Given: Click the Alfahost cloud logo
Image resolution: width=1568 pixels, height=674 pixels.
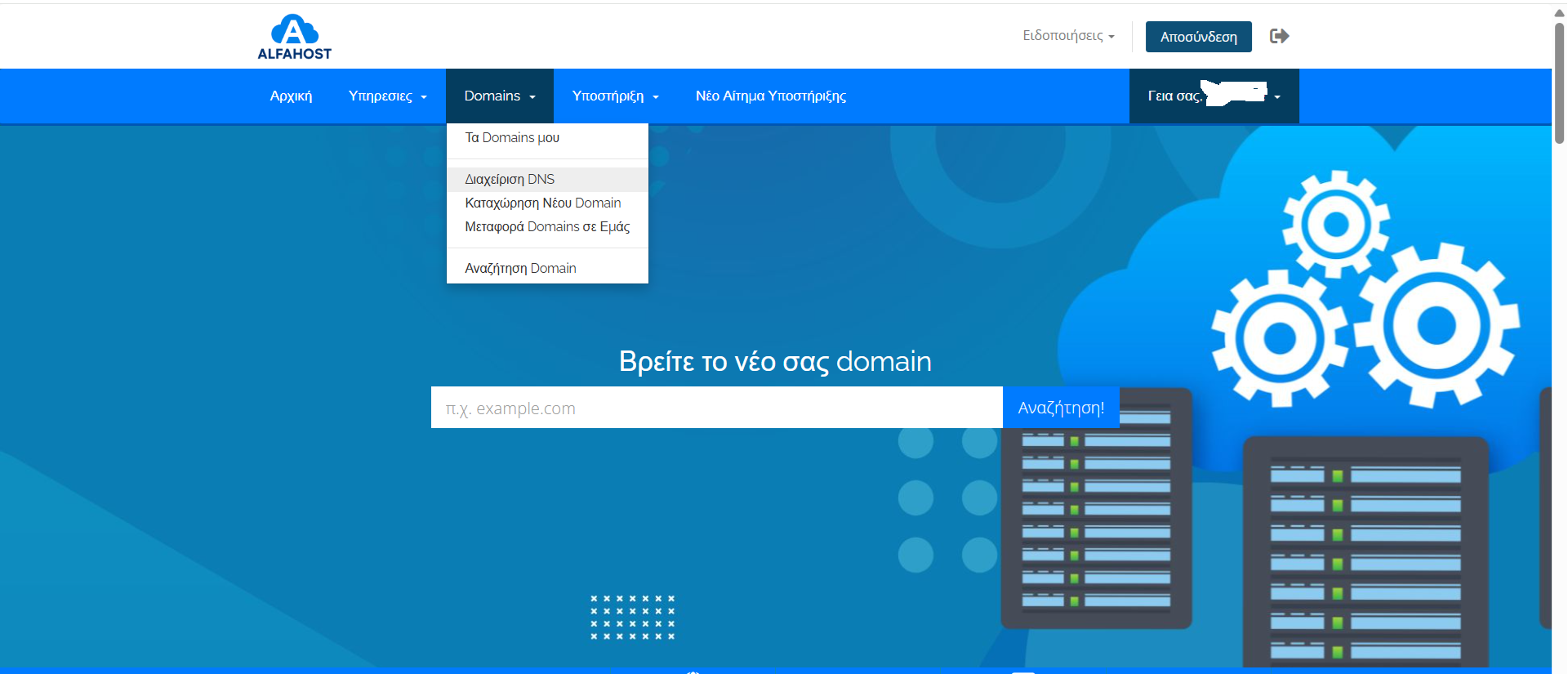Looking at the screenshot, I should click(x=294, y=37).
